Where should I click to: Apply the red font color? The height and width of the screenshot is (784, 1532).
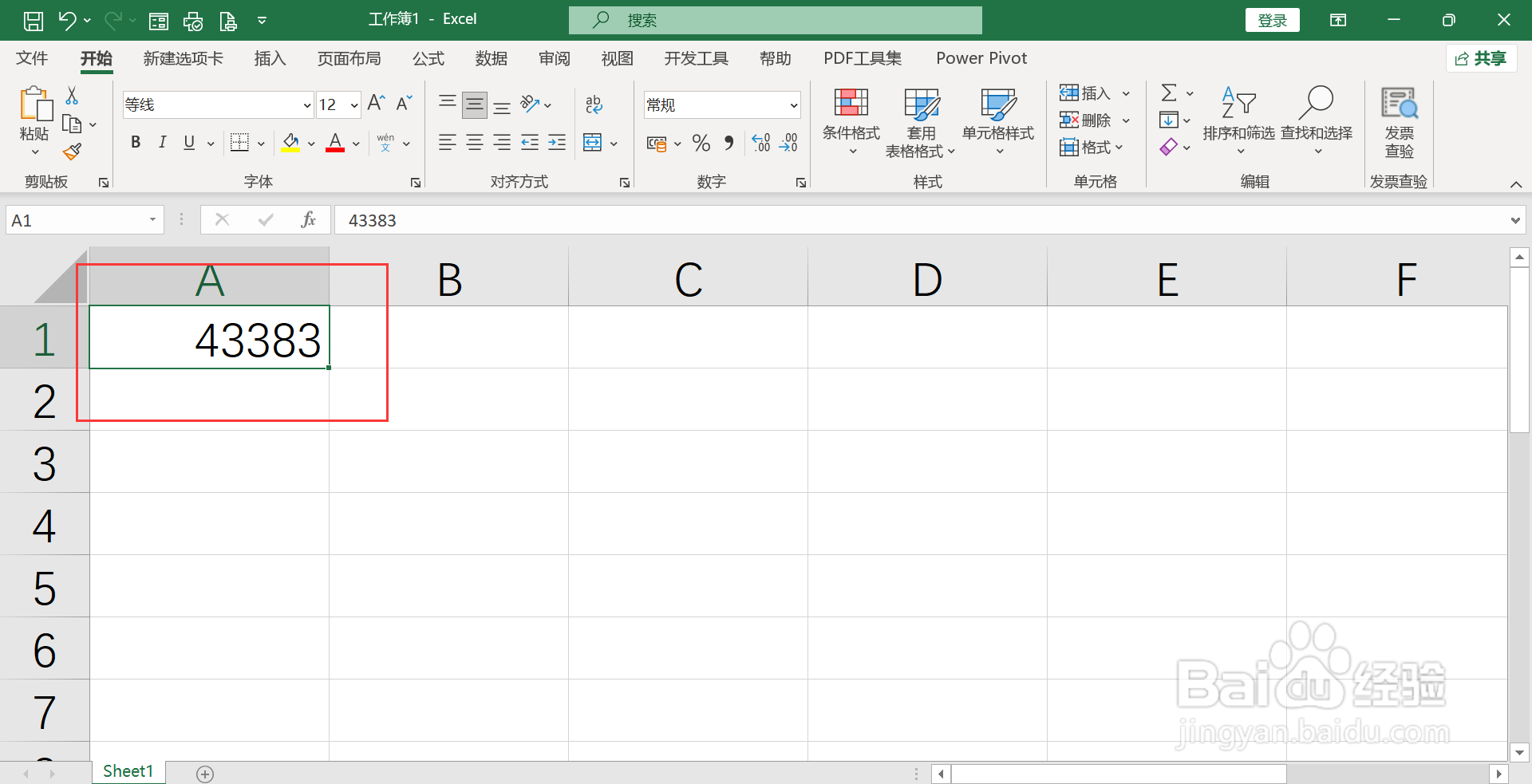(x=335, y=143)
